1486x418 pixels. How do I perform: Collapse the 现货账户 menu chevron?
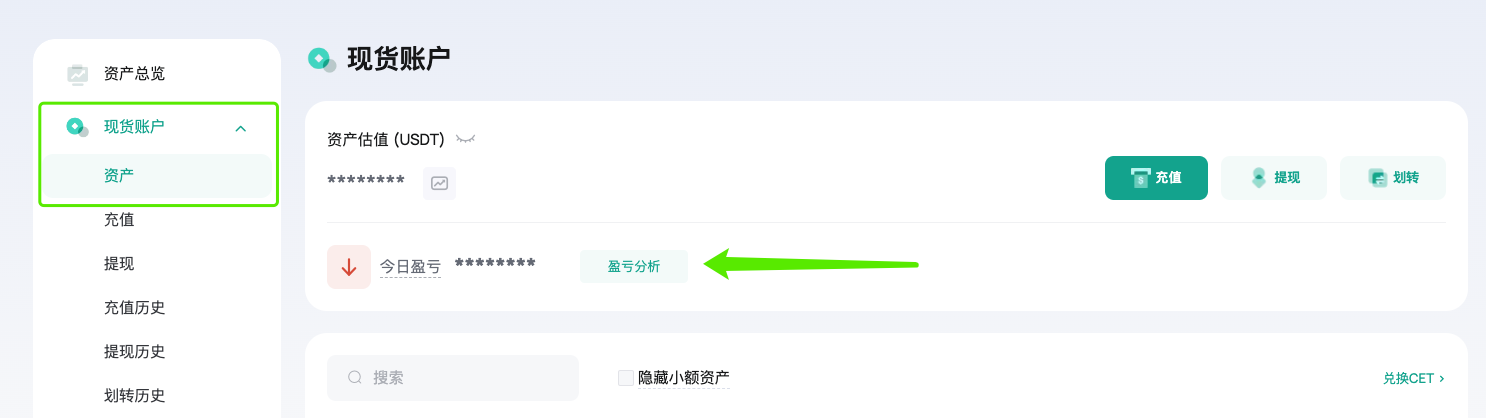(x=240, y=128)
